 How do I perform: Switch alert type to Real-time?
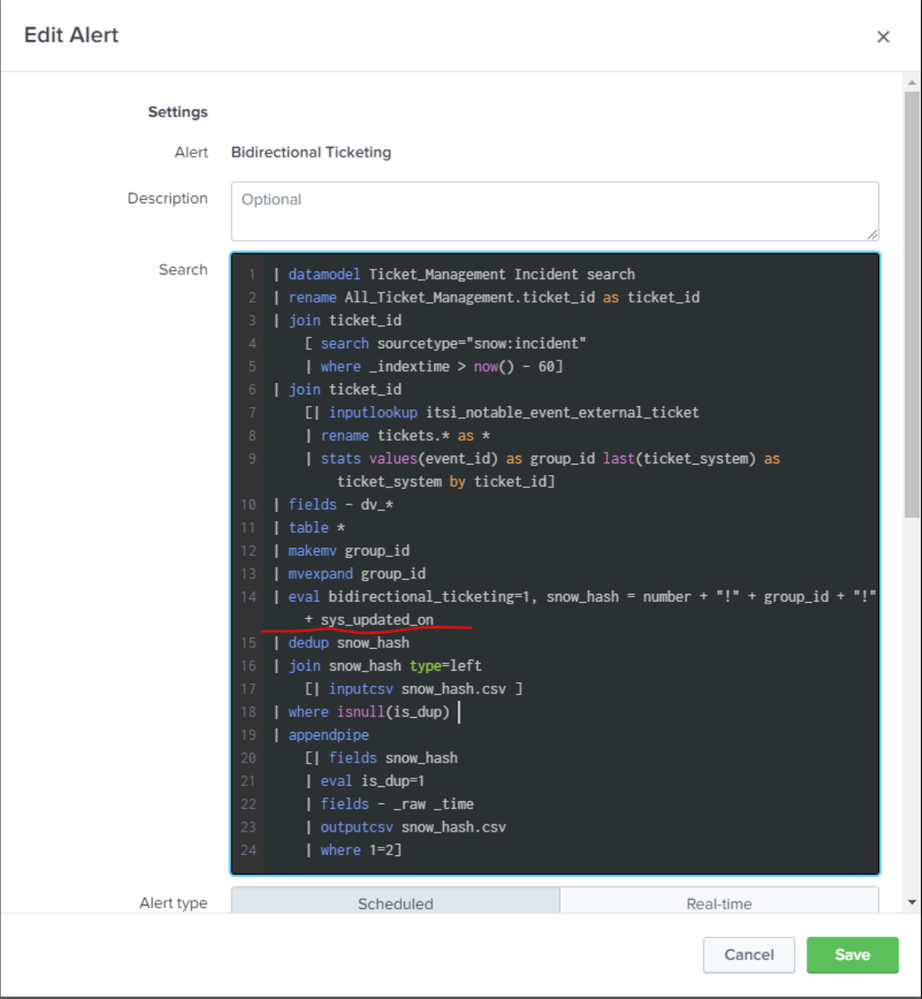719,903
